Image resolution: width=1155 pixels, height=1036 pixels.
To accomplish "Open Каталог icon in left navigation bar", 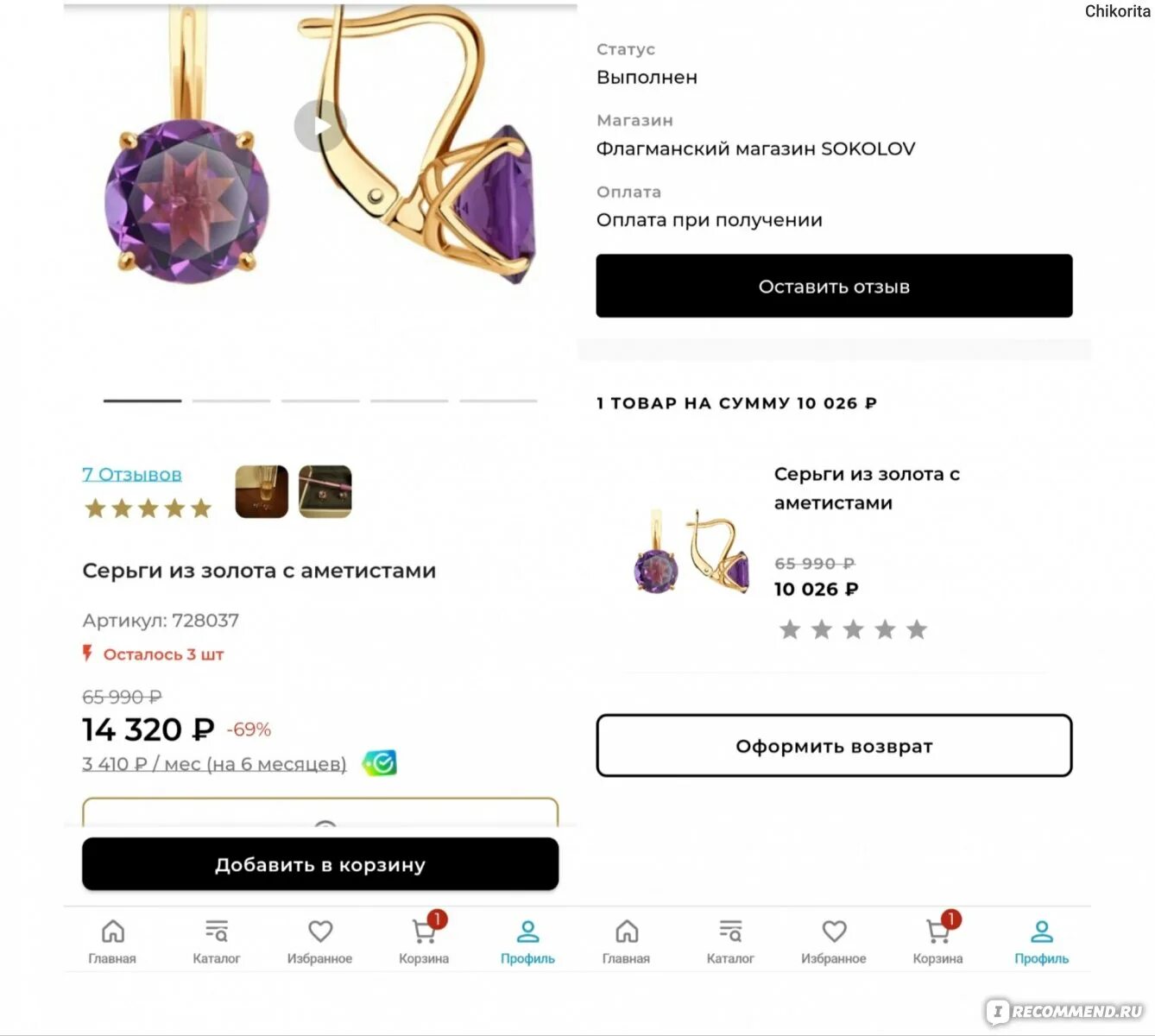I will (216, 932).
